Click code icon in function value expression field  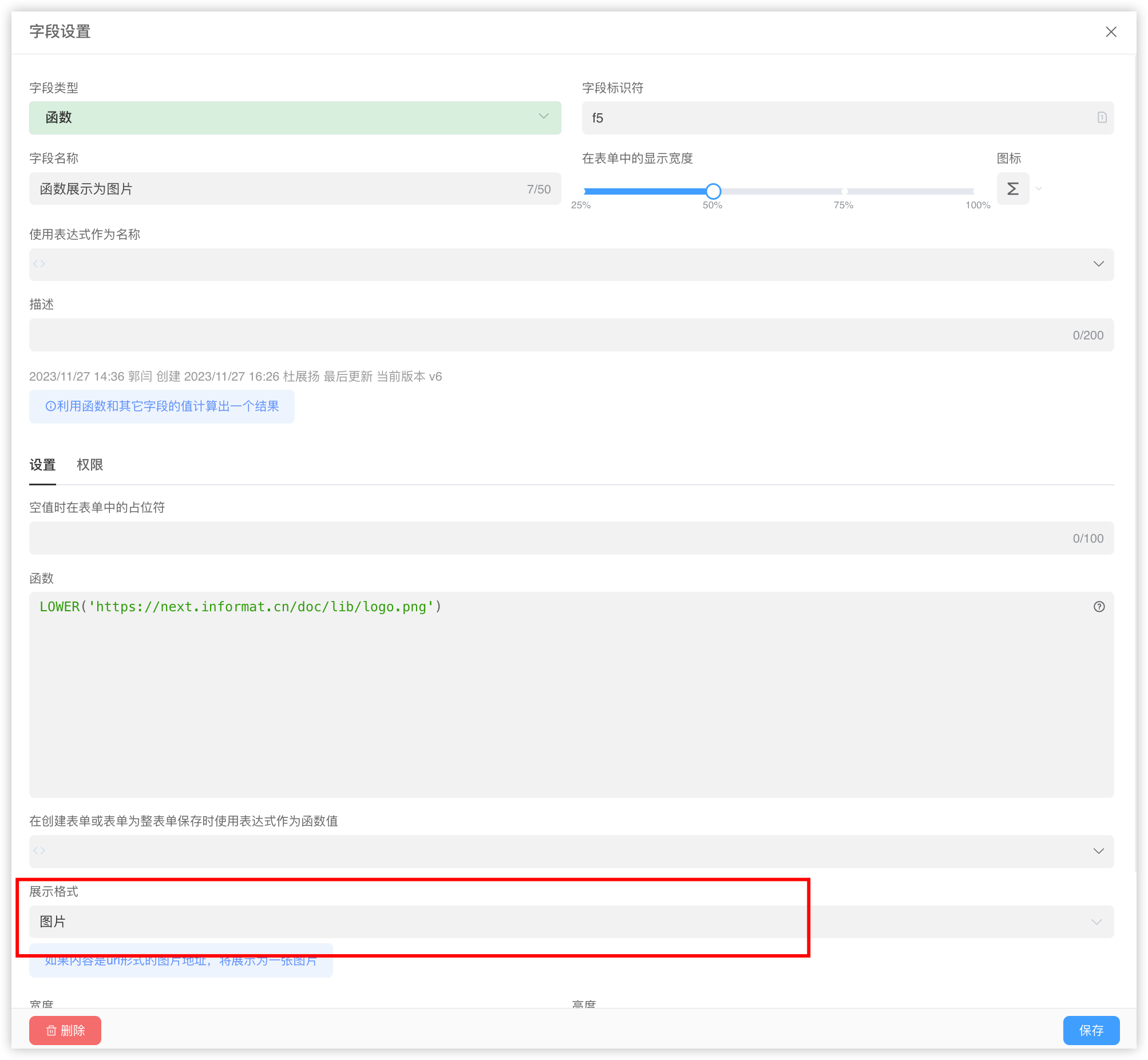(39, 851)
